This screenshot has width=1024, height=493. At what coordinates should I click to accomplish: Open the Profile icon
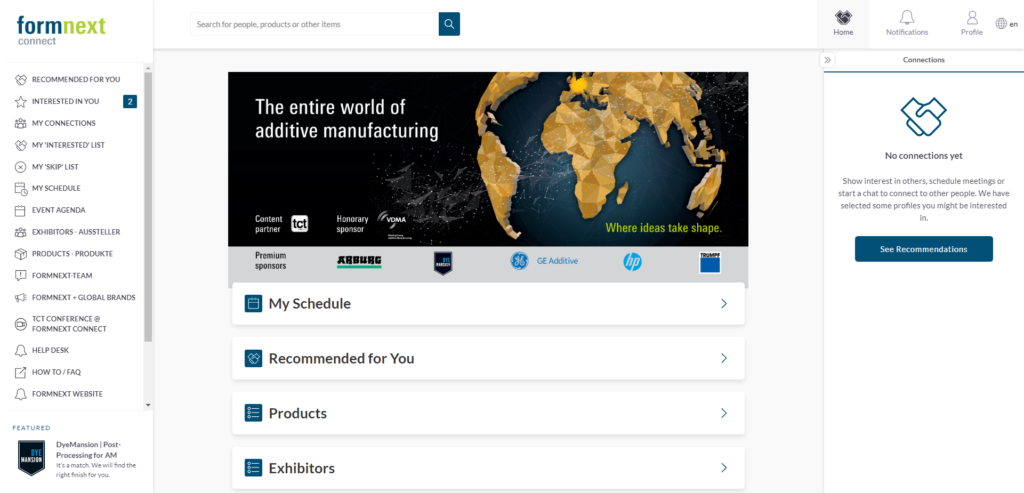tap(971, 18)
